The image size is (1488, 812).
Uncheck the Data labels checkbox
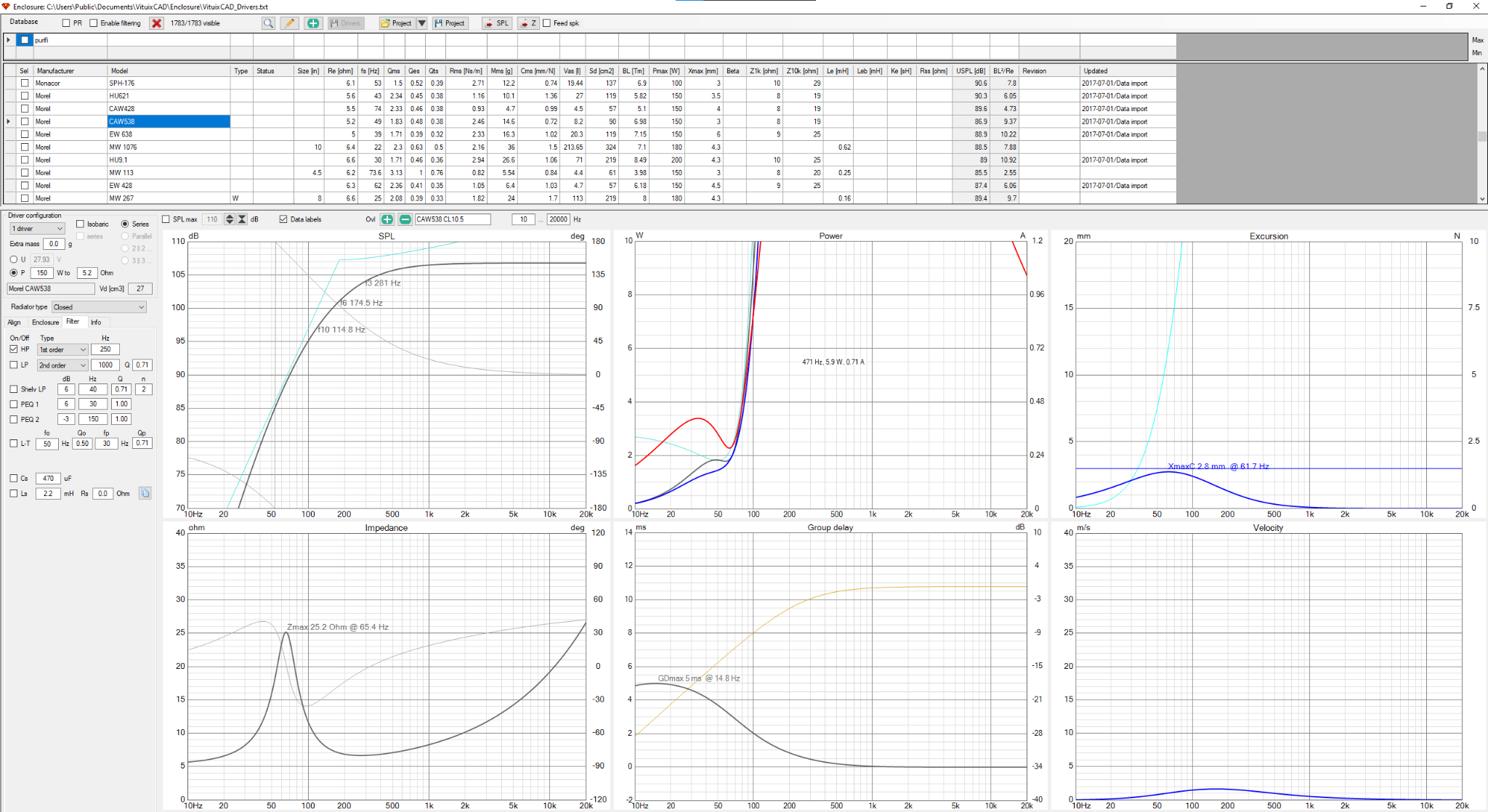point(283,219)
